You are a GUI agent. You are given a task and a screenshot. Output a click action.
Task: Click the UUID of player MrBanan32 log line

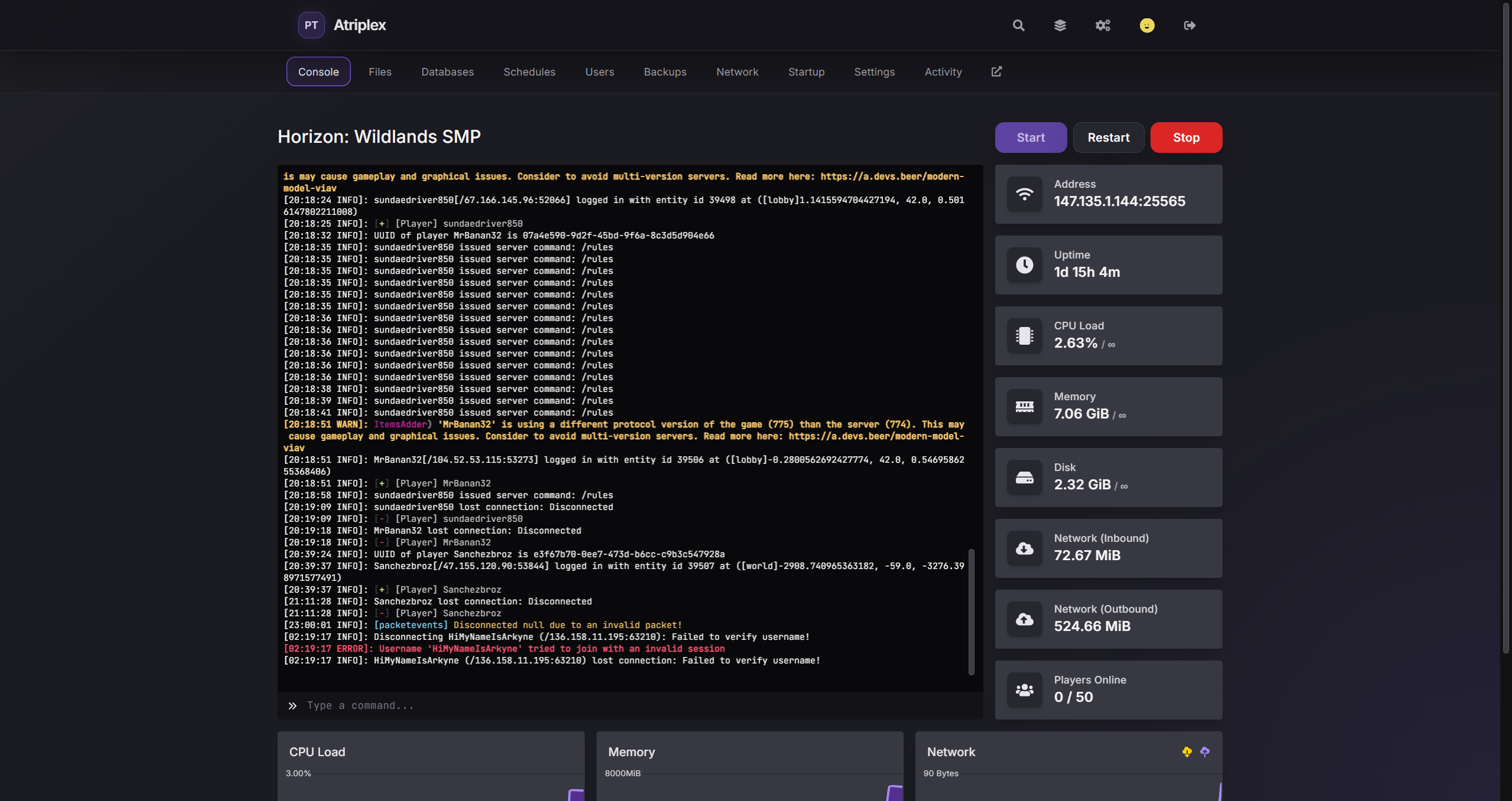point(498,236)
